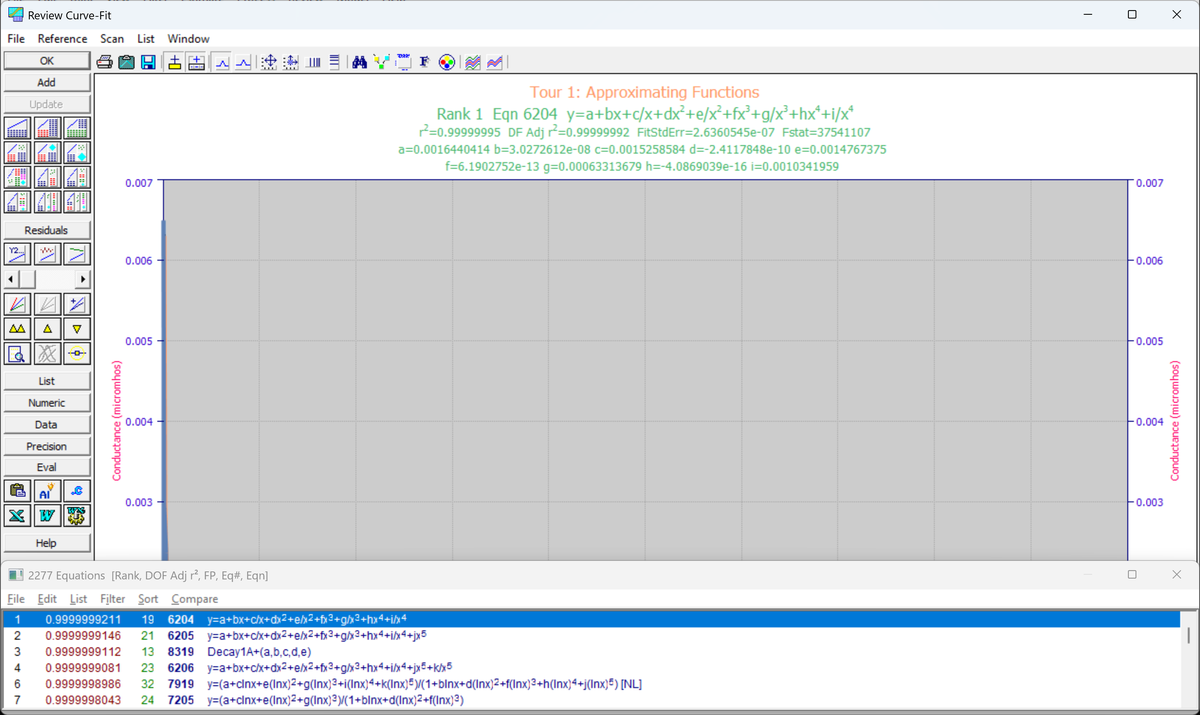Click the single upward yellow triangle icon

[47, 328]
